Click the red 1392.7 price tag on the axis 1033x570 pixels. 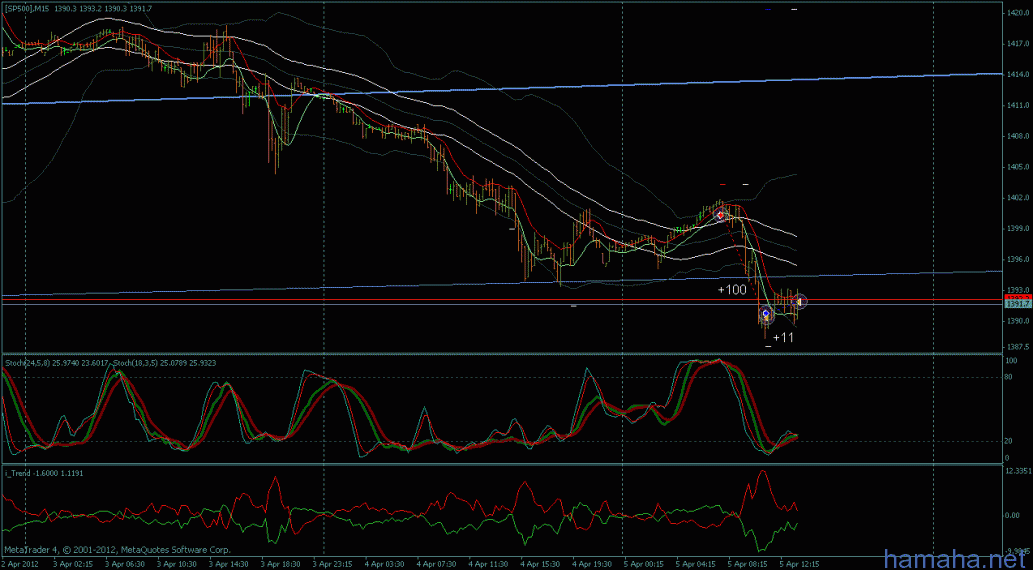pos(1019,299)
